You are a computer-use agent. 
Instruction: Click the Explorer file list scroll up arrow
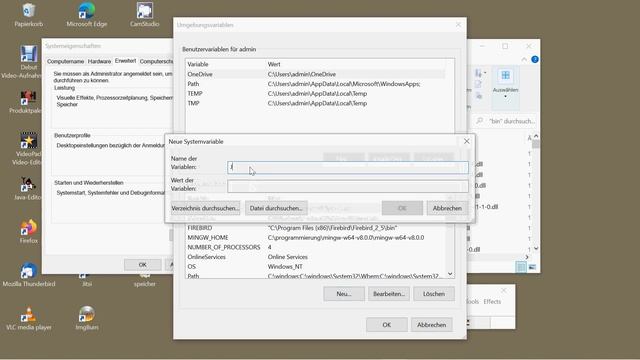click(x=536, y=136)
